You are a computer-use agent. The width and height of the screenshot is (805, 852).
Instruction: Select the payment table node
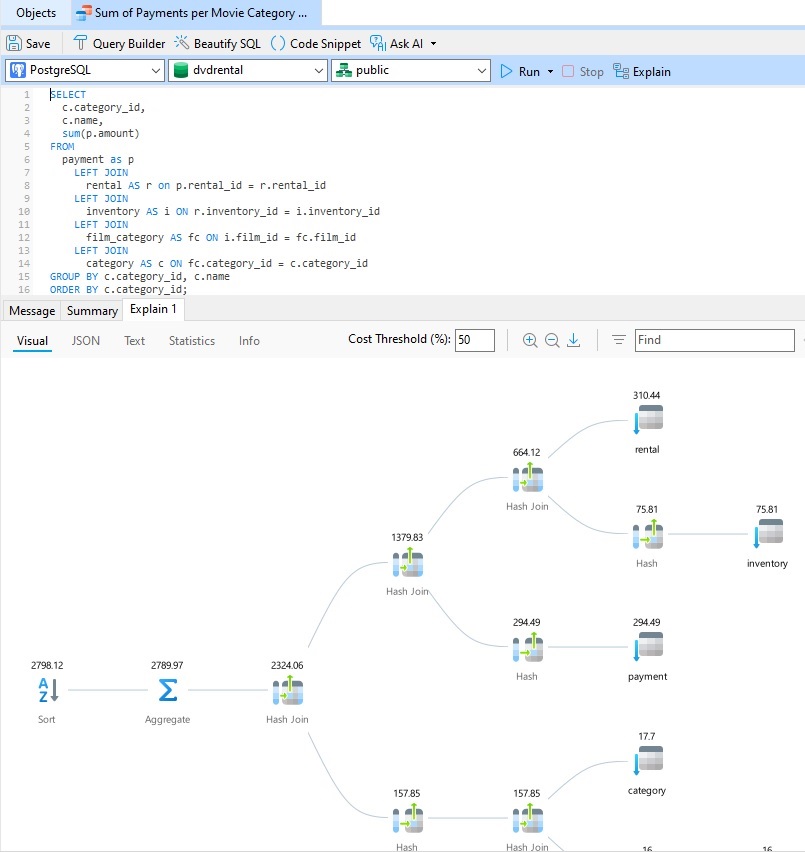[647, 647]
